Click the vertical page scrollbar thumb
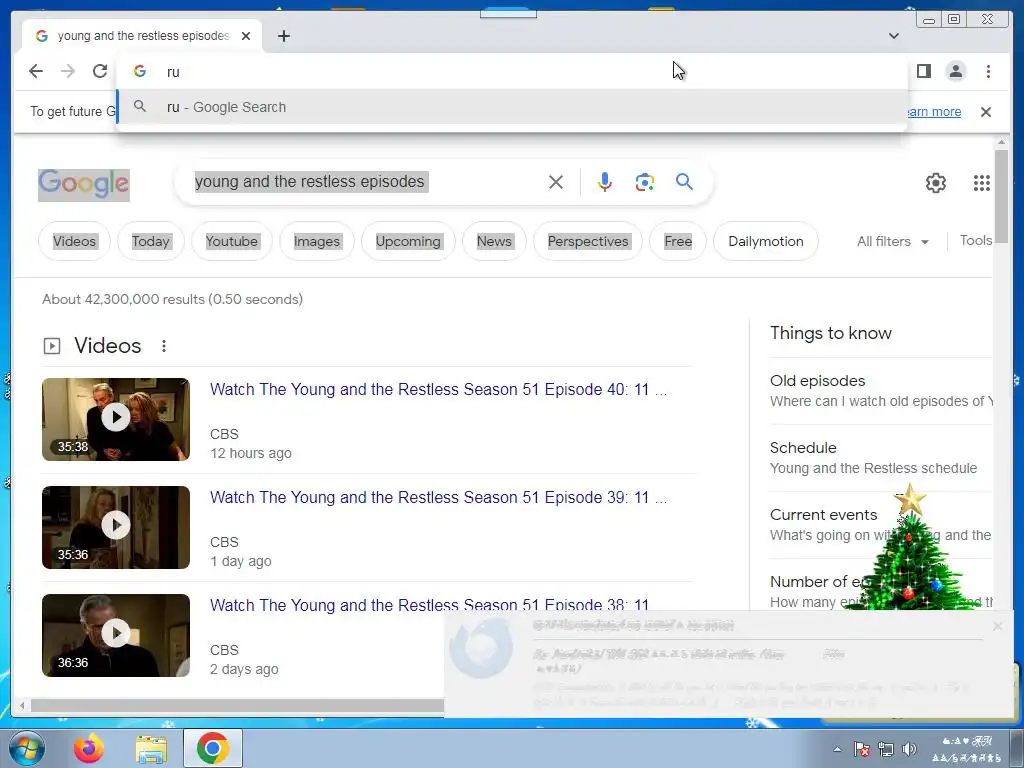The width and height of the screenshot is (1024, 768). [x=1000, y=196]
